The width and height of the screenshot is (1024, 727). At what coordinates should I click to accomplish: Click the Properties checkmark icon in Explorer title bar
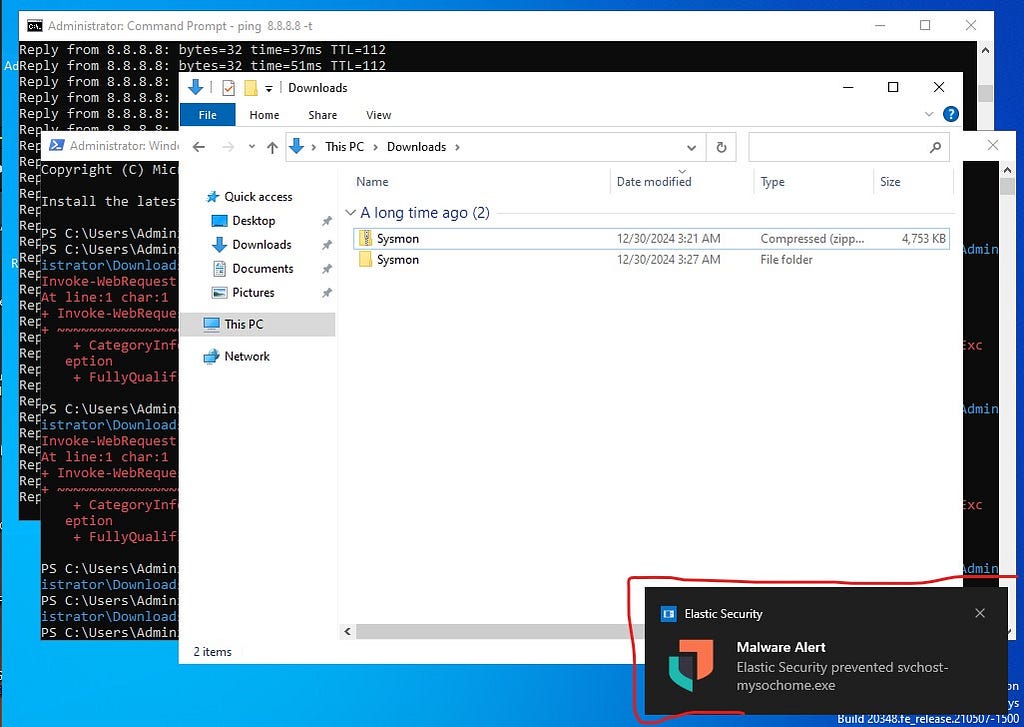point(228,88)
